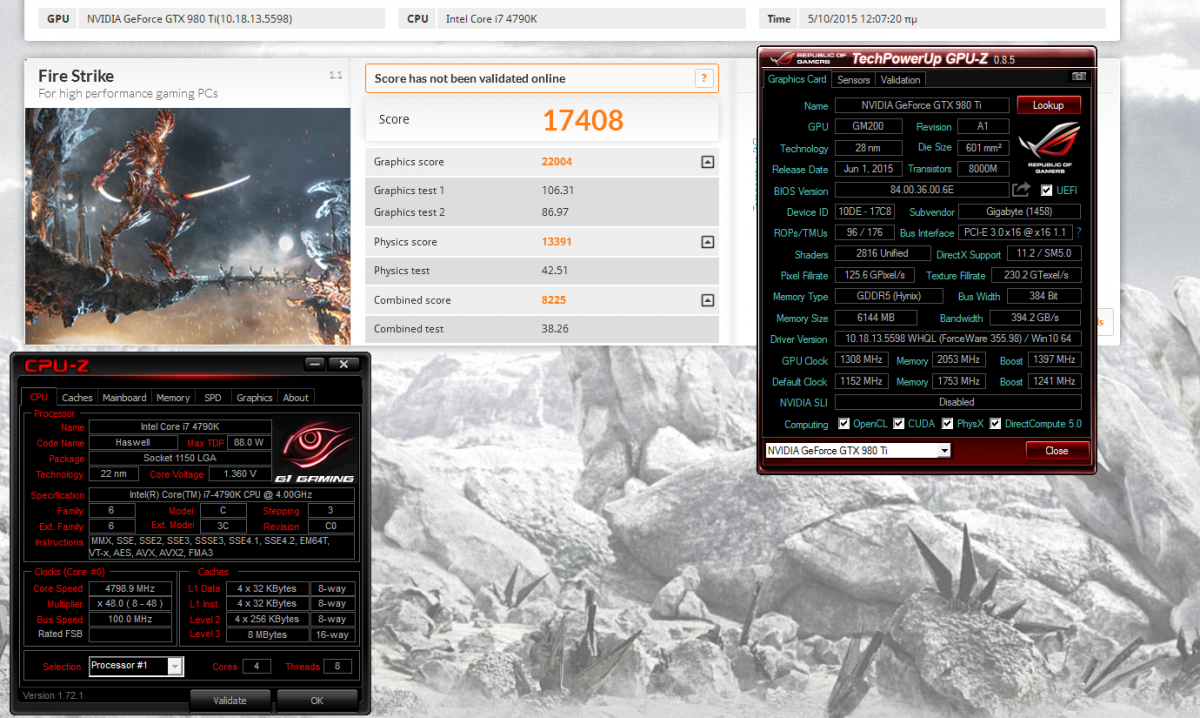Click the Core Speed 4798.9 MHz value

click(x=130, y=589)
